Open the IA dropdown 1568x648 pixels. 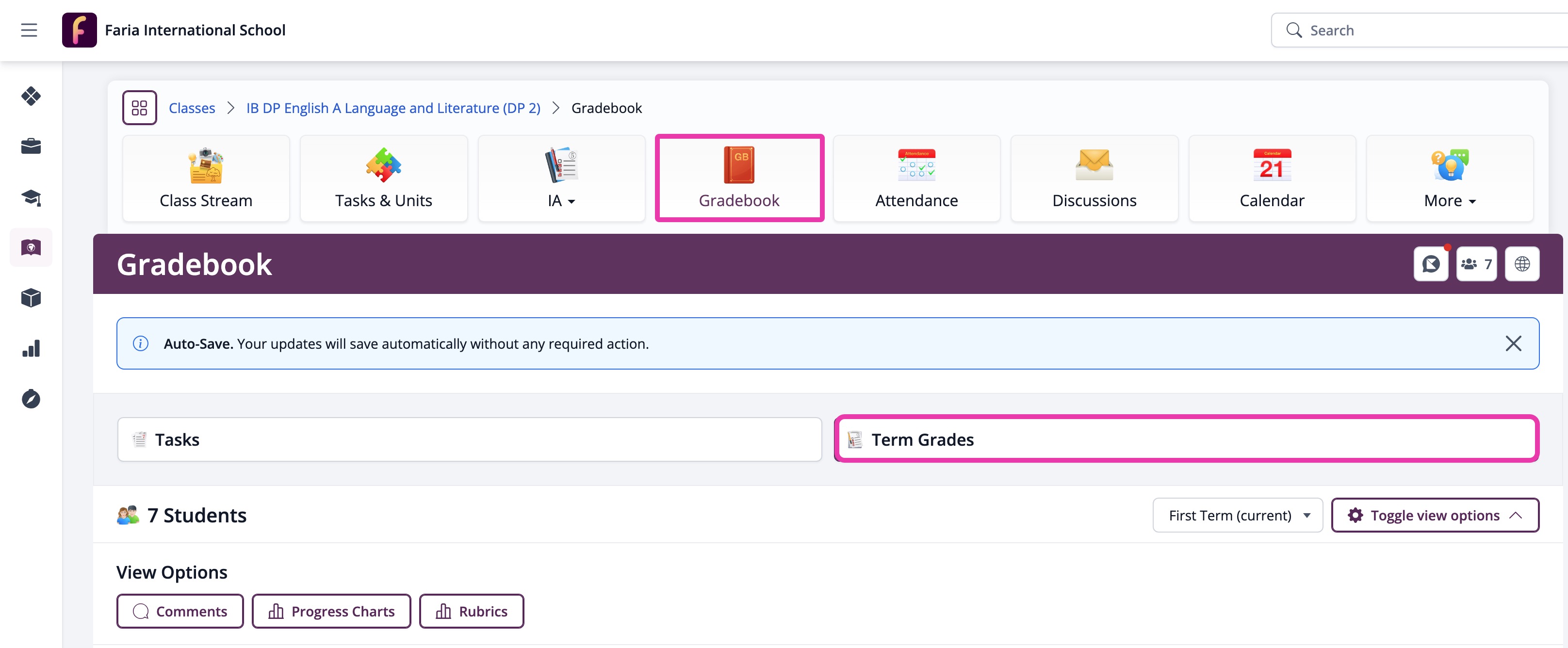coord(561,200)
